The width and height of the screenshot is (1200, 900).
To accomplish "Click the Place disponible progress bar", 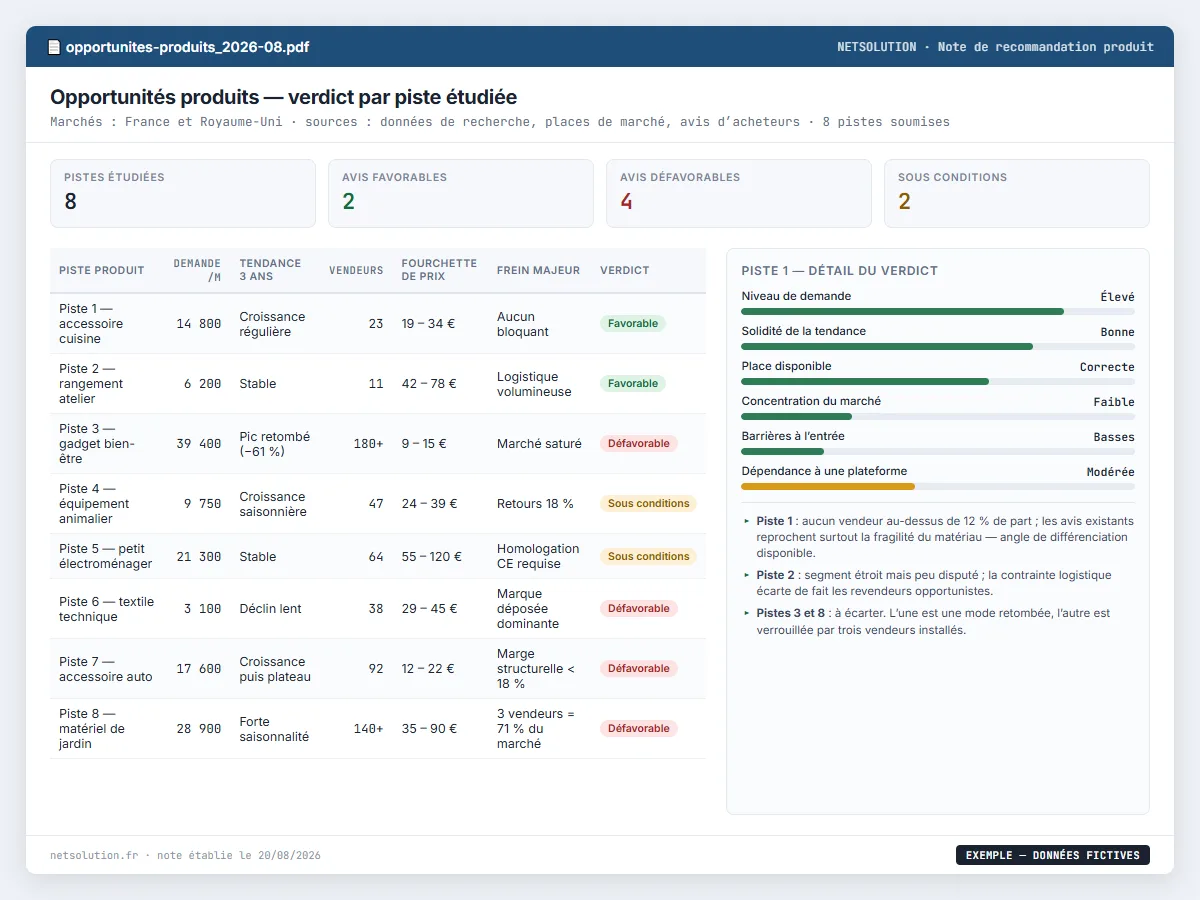I will [x=938, y=382].
